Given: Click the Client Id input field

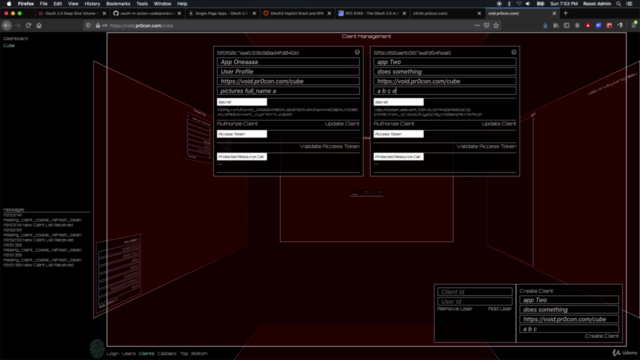Looking at the screenshot, I should tap(475, 291).
